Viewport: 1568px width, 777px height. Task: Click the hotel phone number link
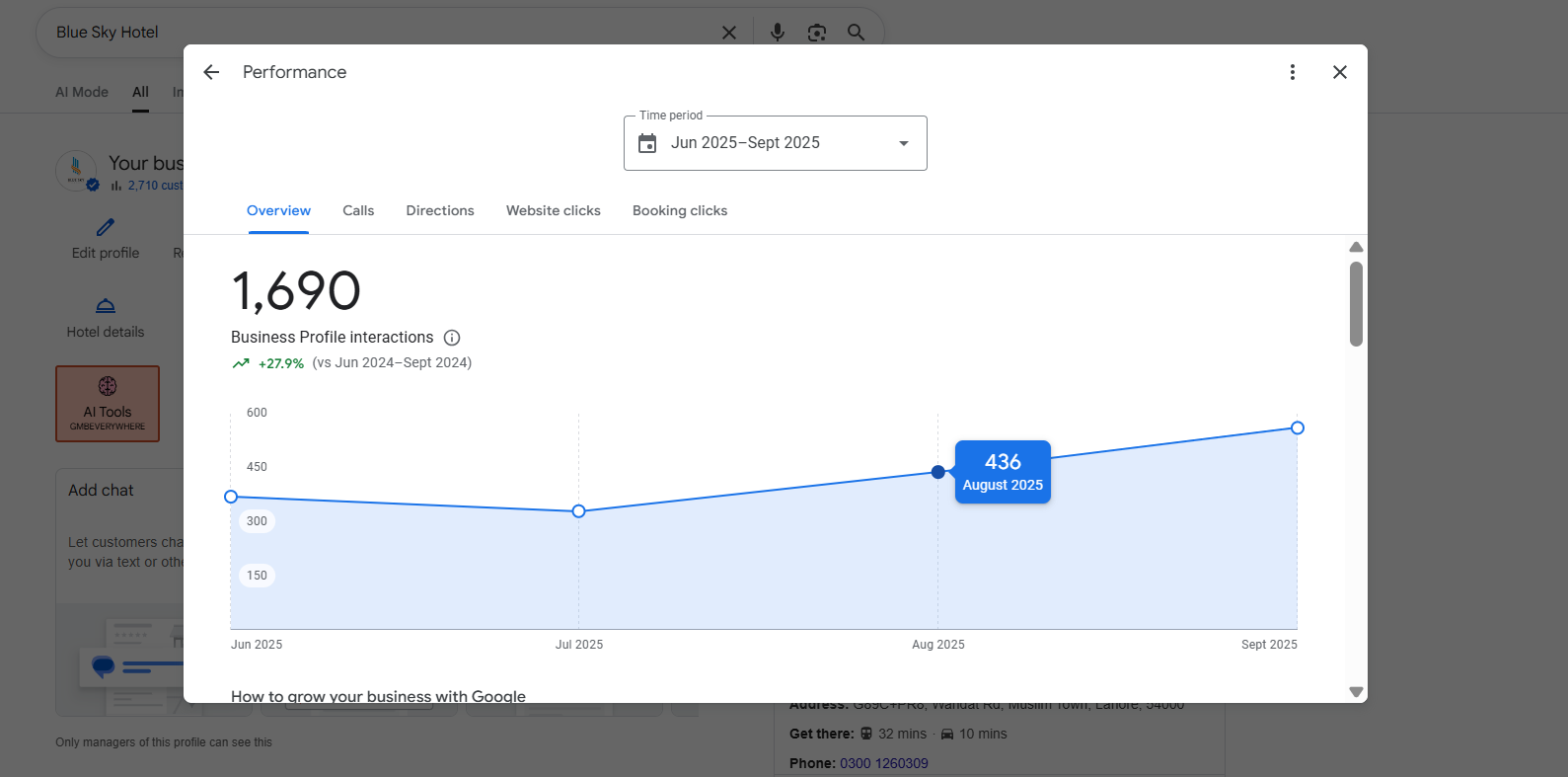tap(883, 763)
